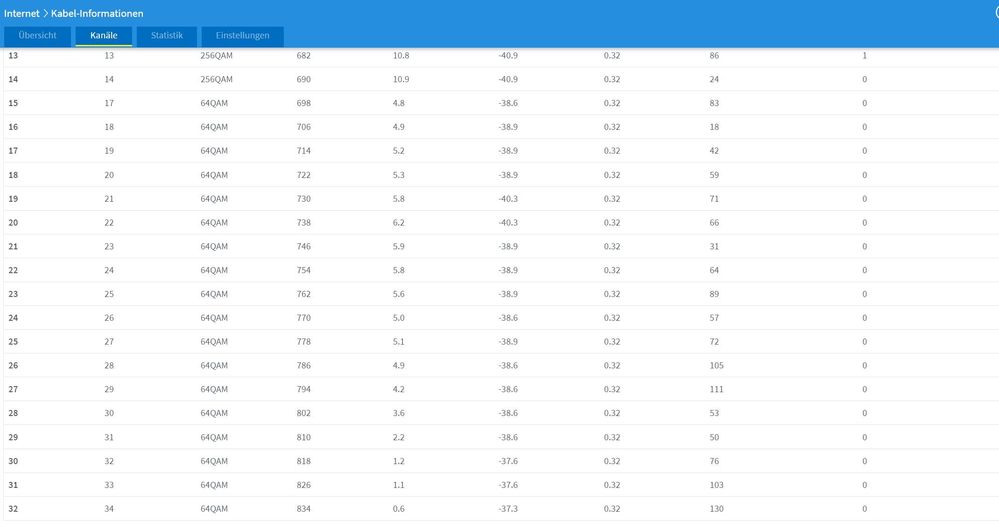Screen dimensions: 999x530
Task: Click power level 3.6 in row 28
Action: pos(399,413)
